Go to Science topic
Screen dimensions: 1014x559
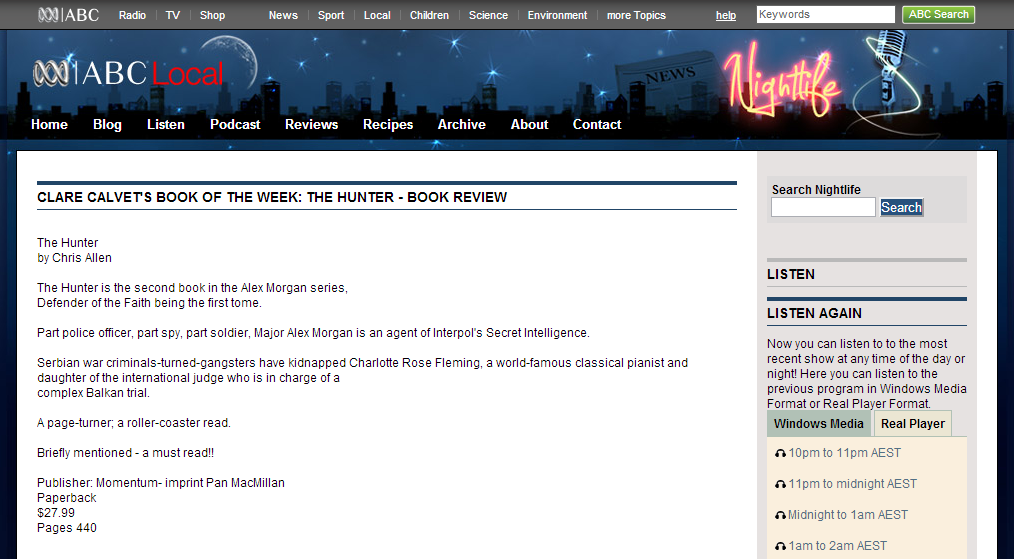point(488,15)
